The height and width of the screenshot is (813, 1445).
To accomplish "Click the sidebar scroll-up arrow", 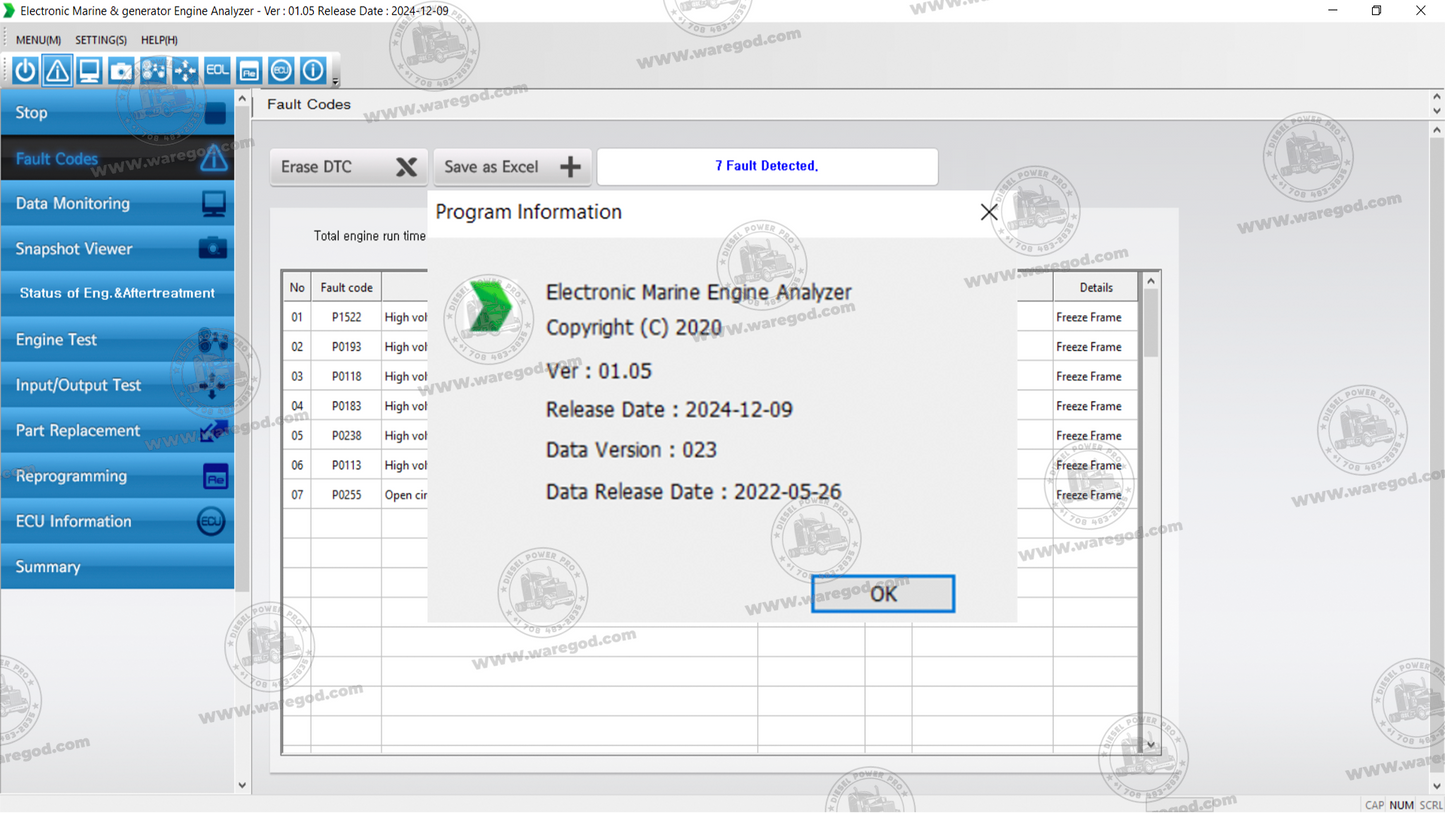I will (x=242, y=97).
